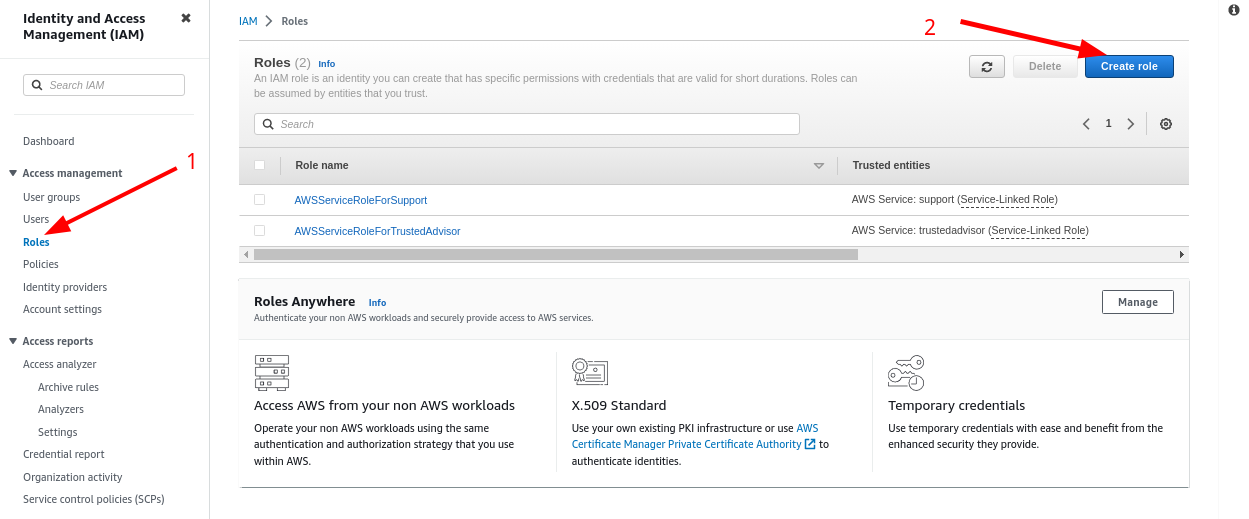The width and height of the screenshot is (1249, 519).
Task: Collapse the Access reports section
Action: pyautogui.click(x=13, y=341)
